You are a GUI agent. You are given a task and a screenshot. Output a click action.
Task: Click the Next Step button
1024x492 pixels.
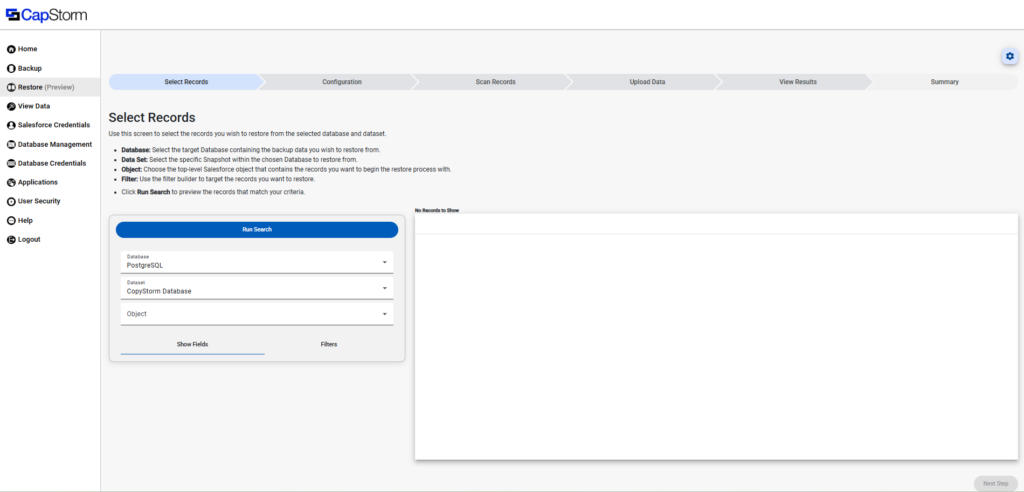(x=994, y=483)
